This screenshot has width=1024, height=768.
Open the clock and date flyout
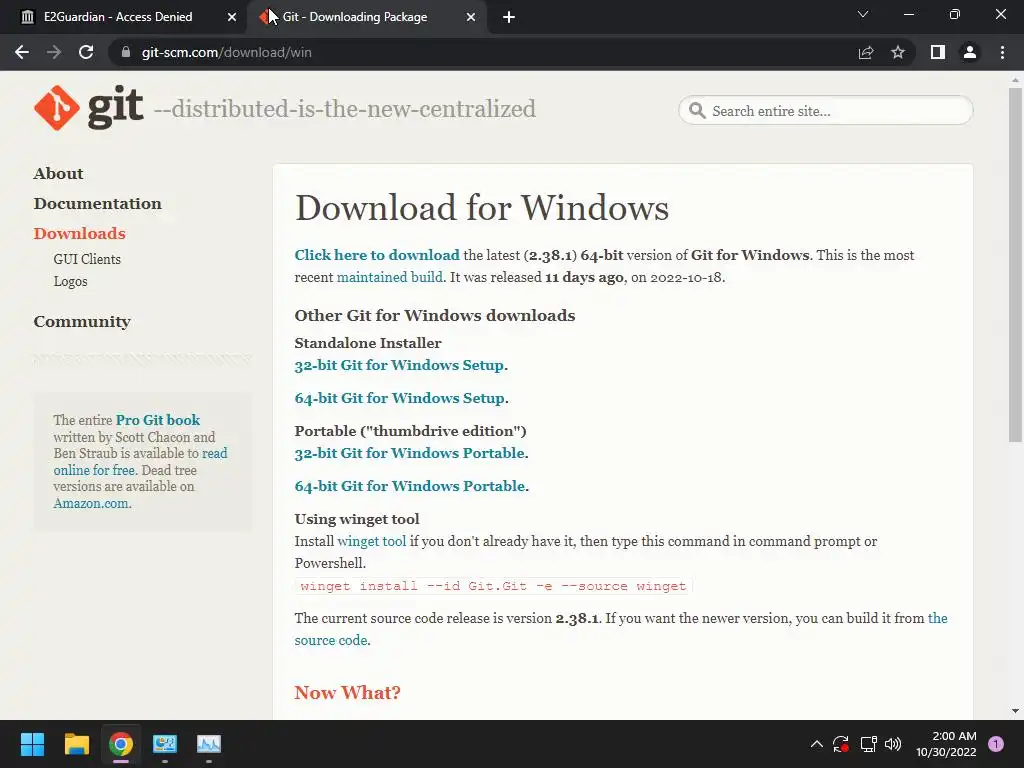tap(946, 744)
